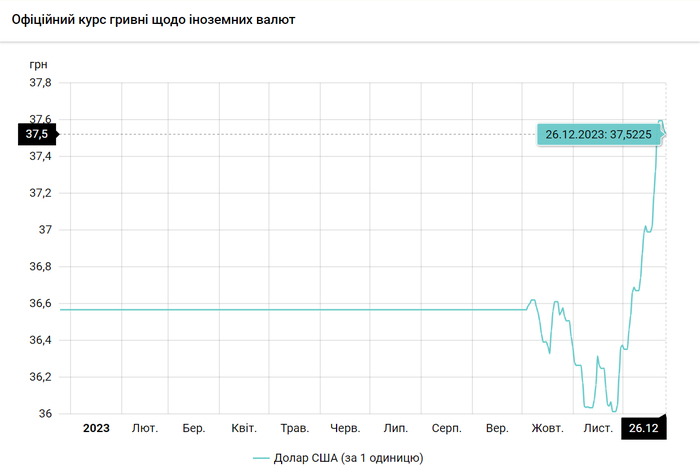Click the 36,6 y-axis value
The height and width of the screenshot is (470, 700).
pos(38,304)
